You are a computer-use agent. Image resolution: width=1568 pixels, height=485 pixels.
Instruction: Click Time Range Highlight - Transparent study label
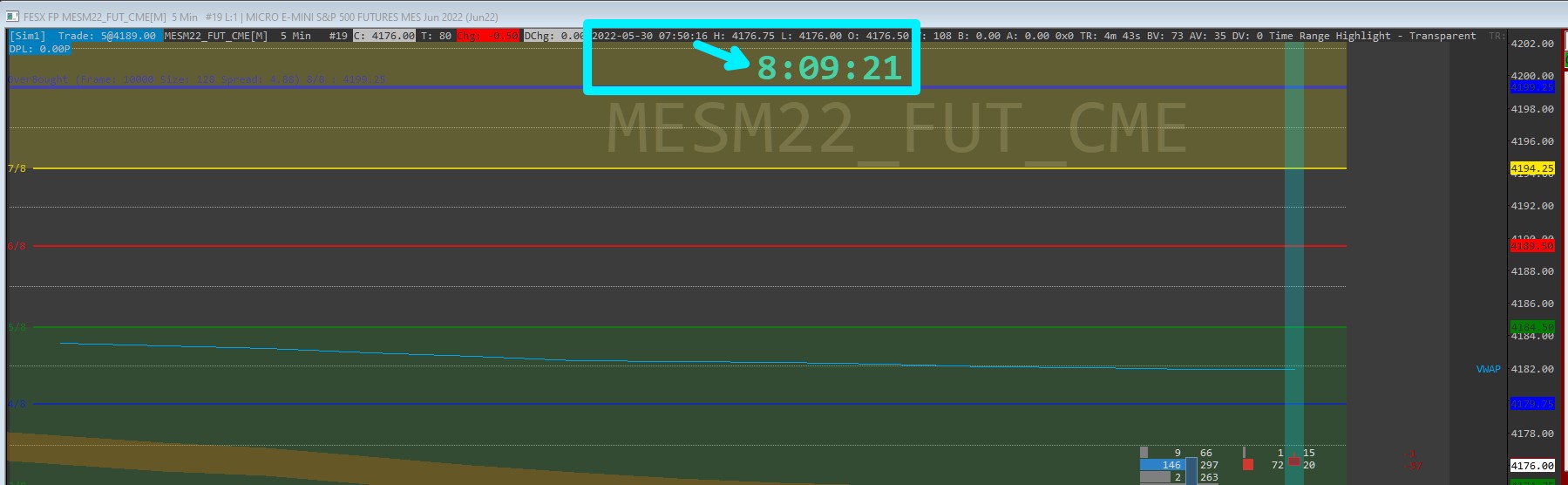(x=1373, y=36)
